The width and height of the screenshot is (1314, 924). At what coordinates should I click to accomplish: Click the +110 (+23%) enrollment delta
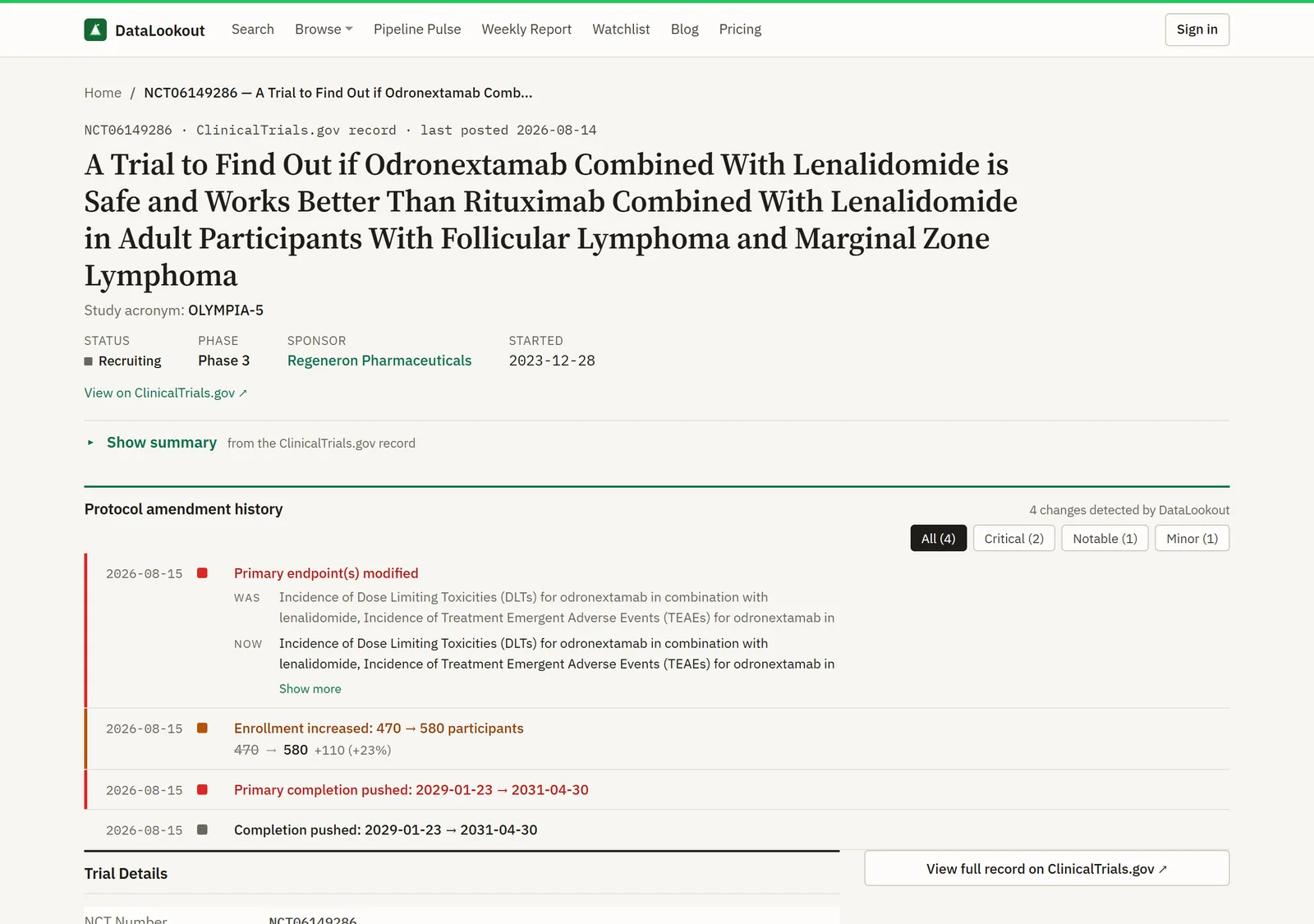click(352, 751)
